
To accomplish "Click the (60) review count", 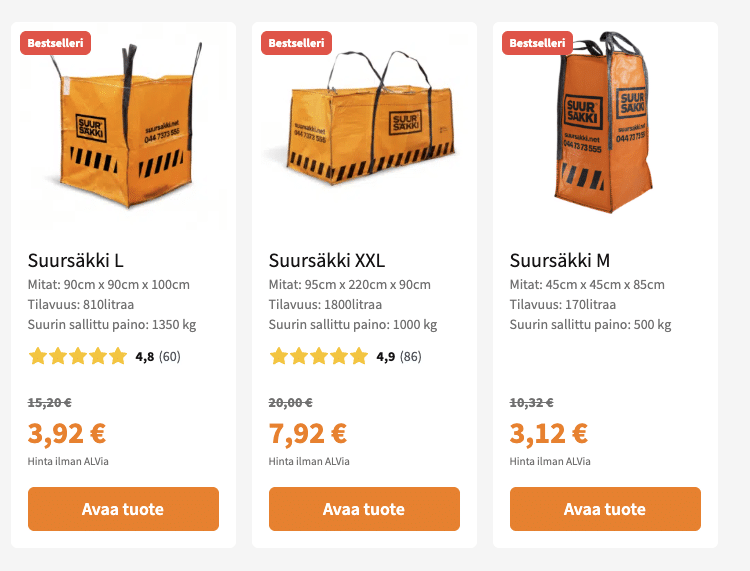I will (x=170, y=357).
